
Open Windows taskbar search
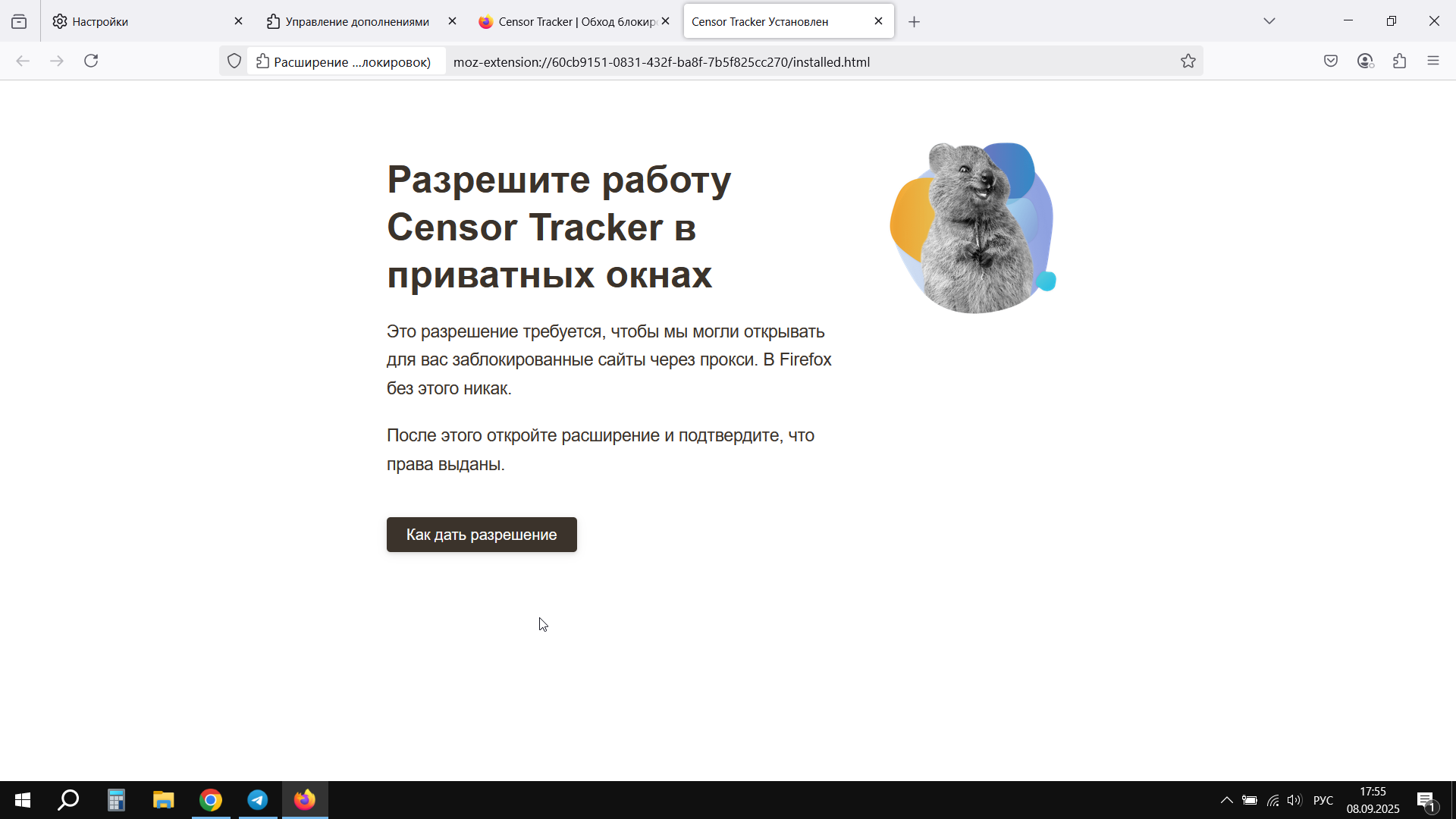69,800
